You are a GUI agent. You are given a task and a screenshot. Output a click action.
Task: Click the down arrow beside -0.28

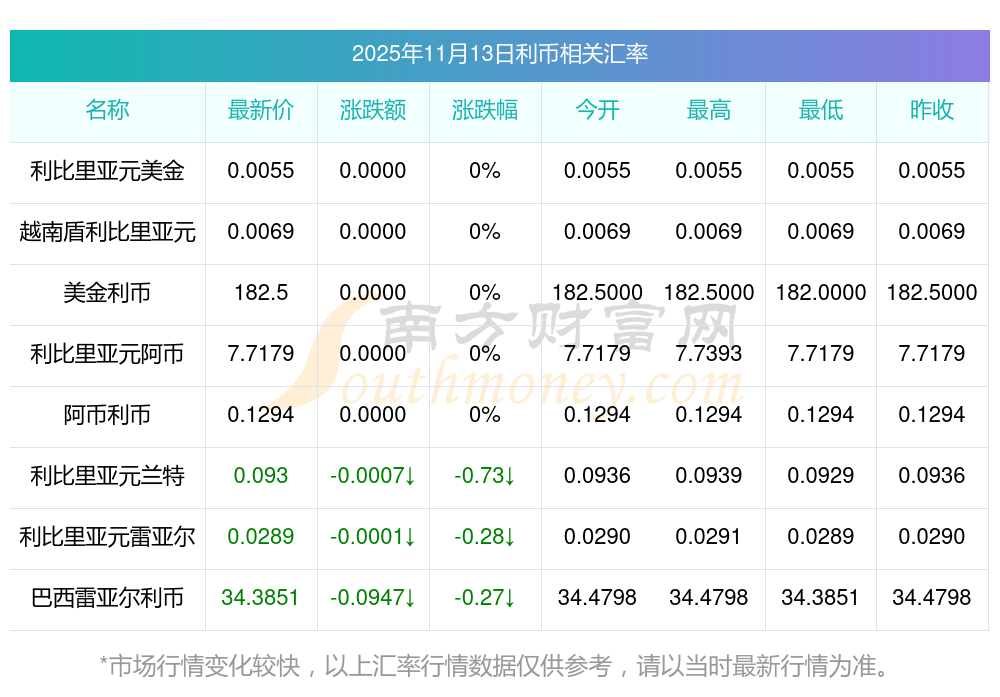(509, 538)
